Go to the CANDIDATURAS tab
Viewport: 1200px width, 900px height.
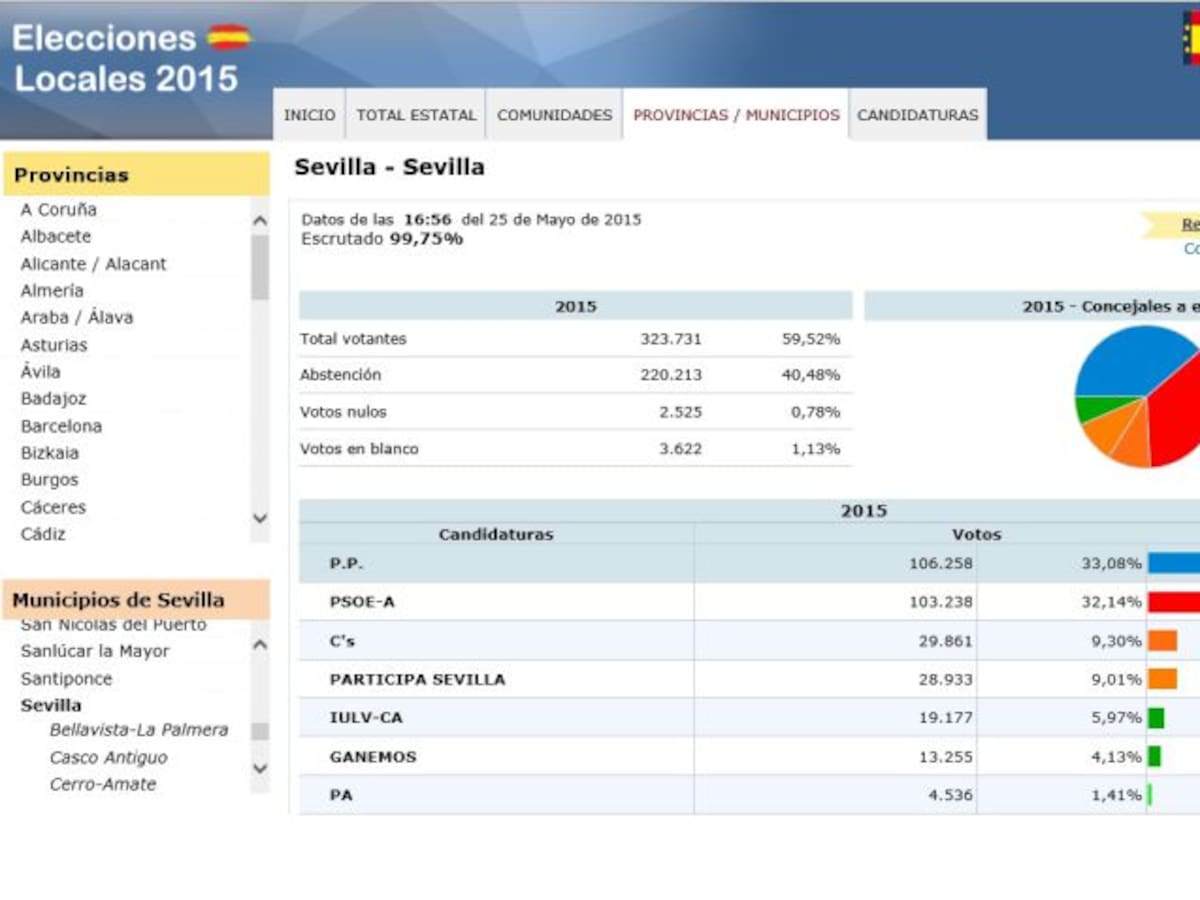917,115
